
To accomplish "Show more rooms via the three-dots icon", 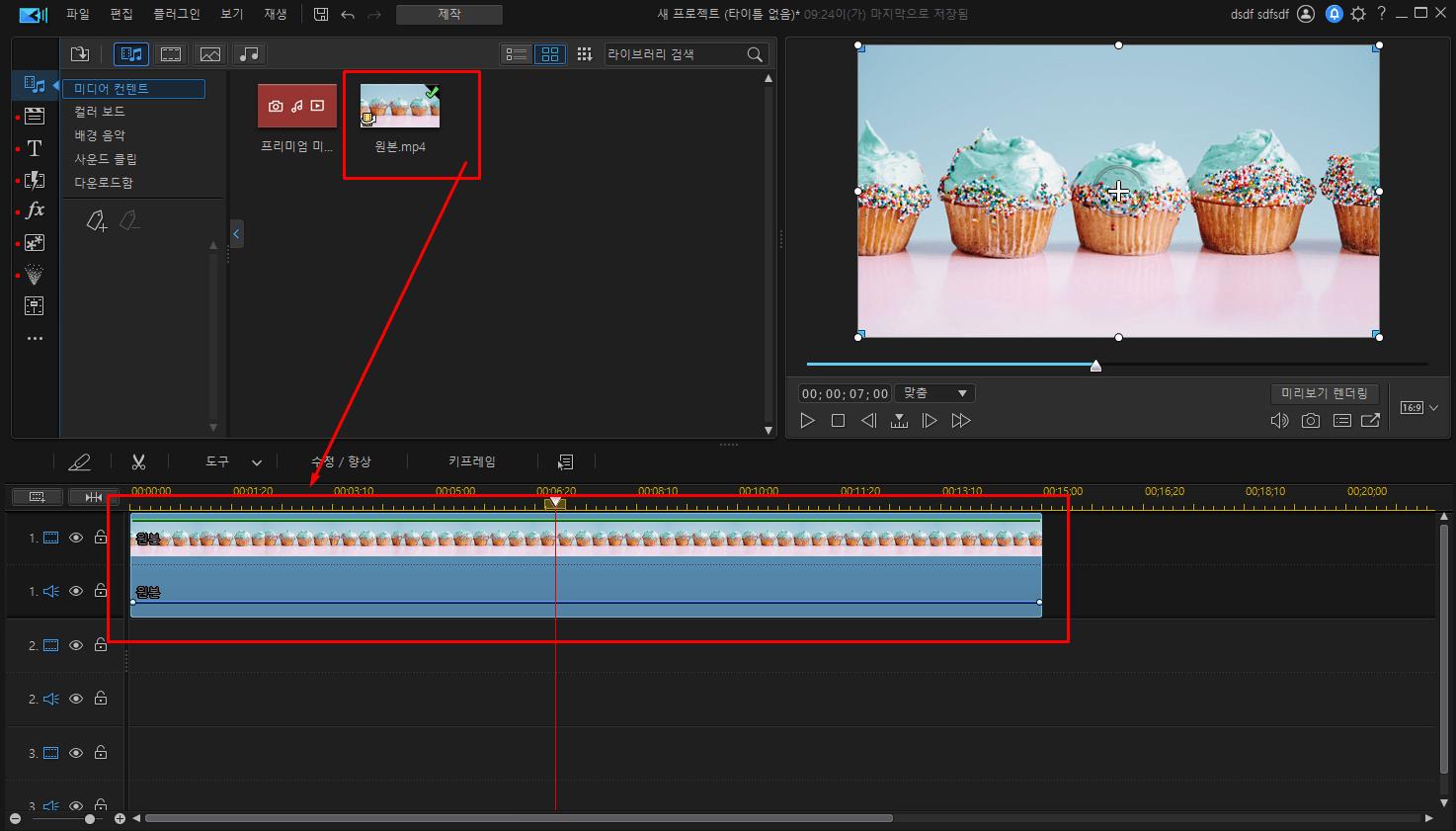I will click(x=35, y=338).
